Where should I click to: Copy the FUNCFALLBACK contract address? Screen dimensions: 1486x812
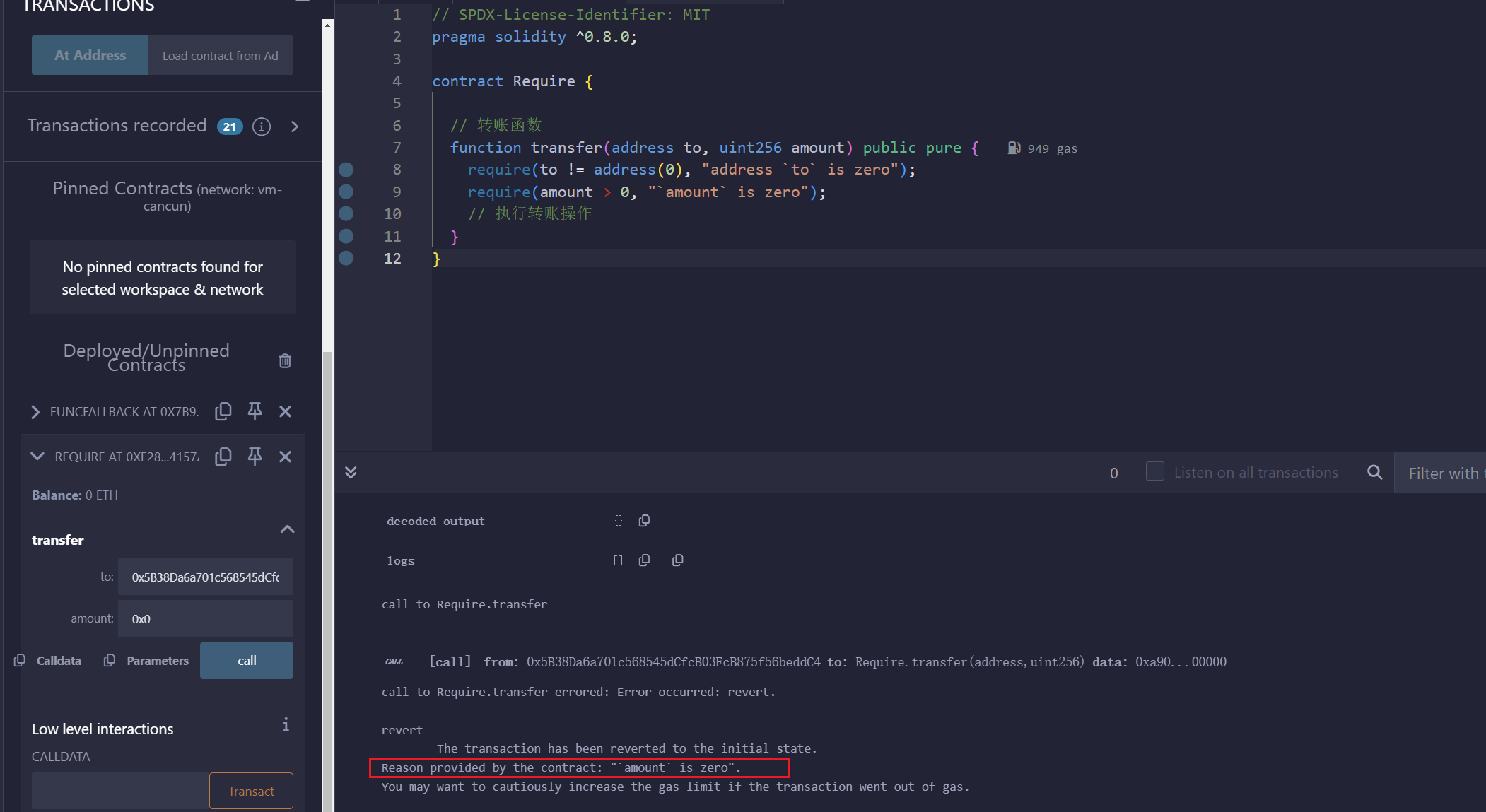pyautogui.click(x=223, y=411)
